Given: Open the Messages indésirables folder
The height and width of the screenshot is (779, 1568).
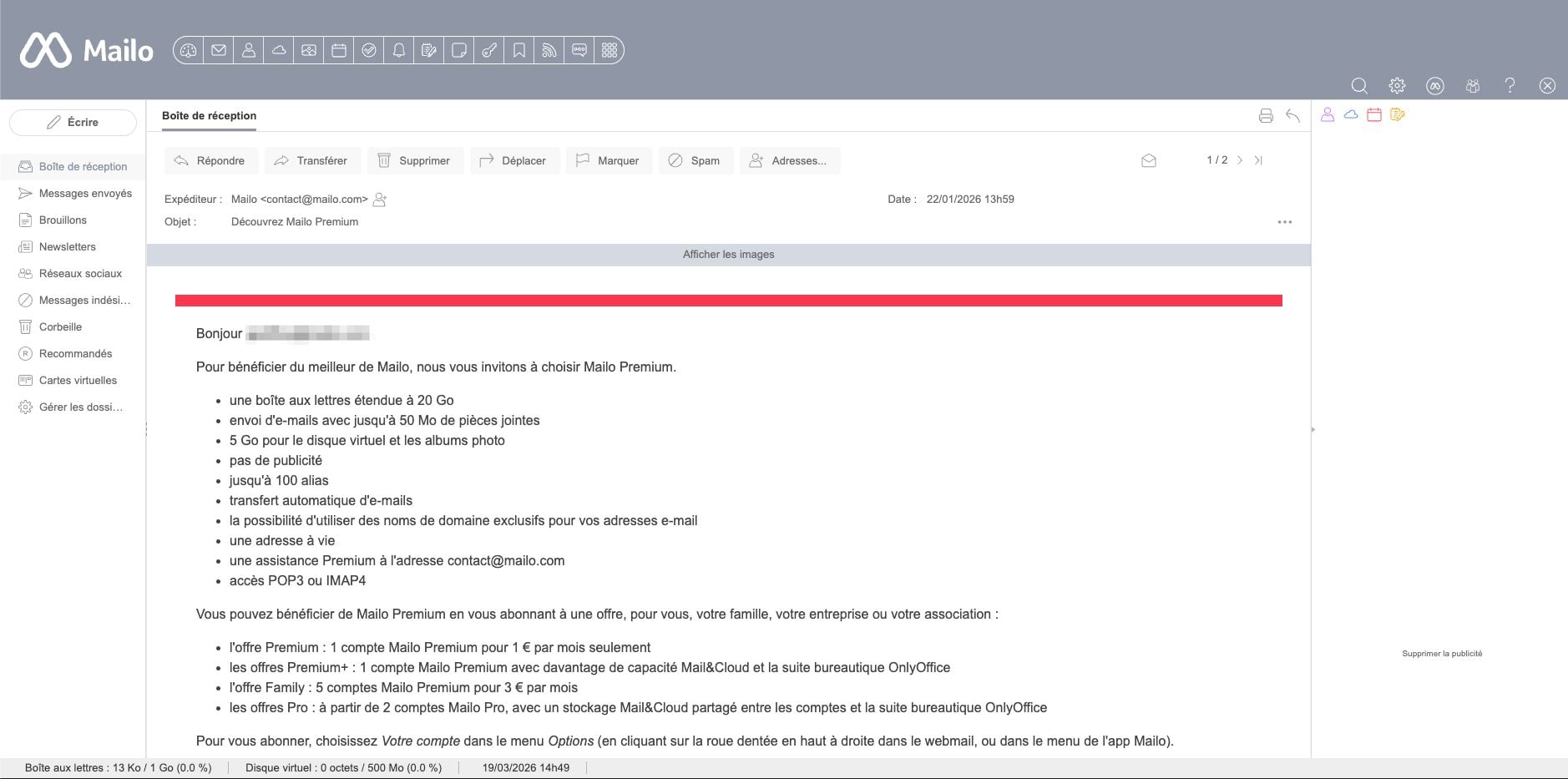Looking at the screenshot, I should point(73,300).
